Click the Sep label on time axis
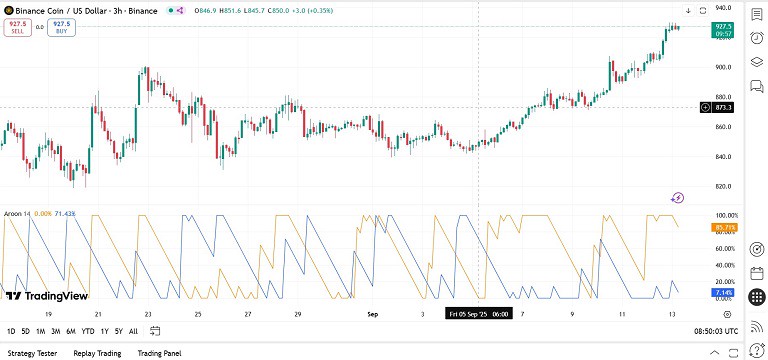 click(373, 314)
